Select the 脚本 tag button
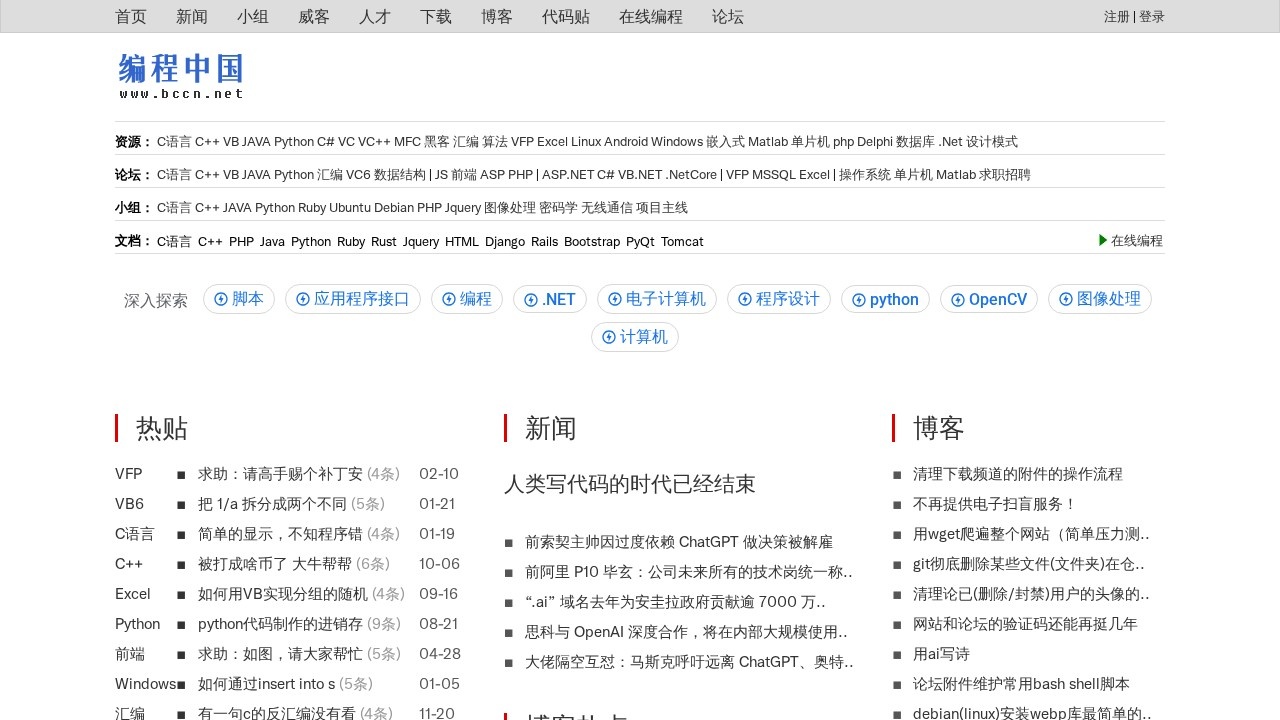 click(x=238, y=299)
